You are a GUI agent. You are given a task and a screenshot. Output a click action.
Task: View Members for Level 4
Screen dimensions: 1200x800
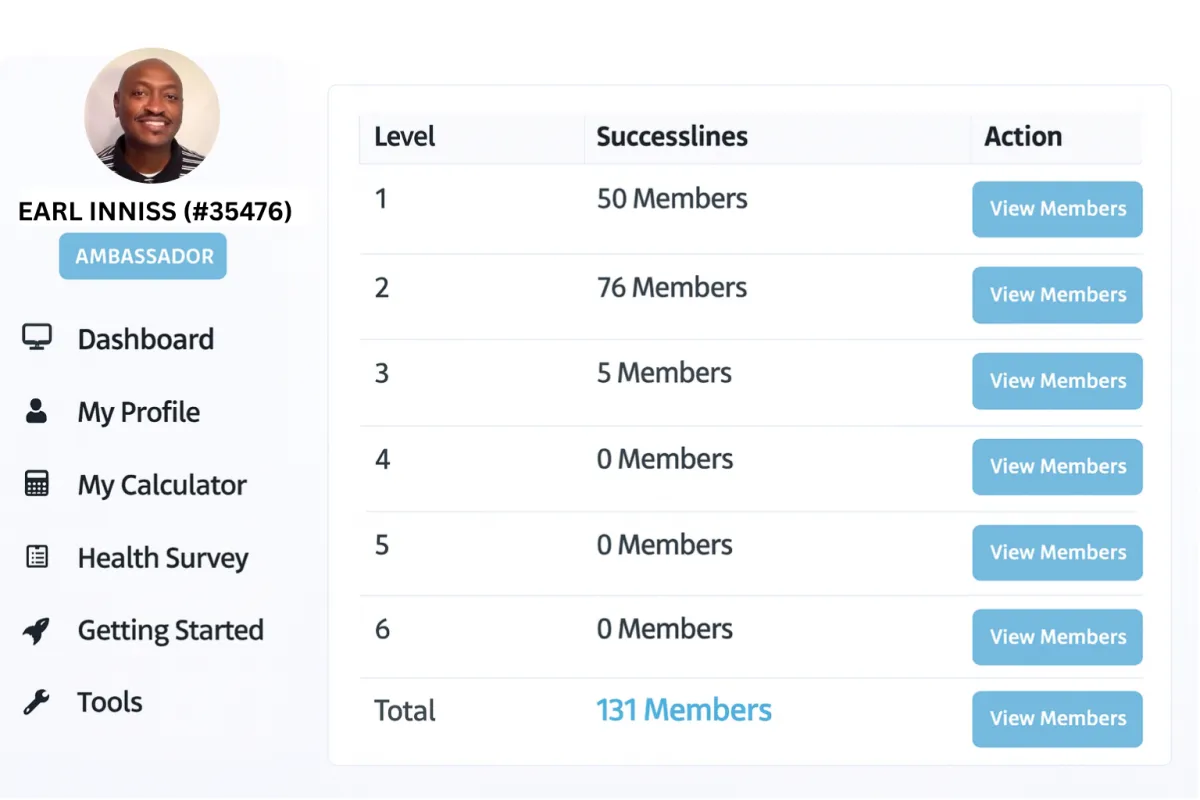(x=1057, y=467)
